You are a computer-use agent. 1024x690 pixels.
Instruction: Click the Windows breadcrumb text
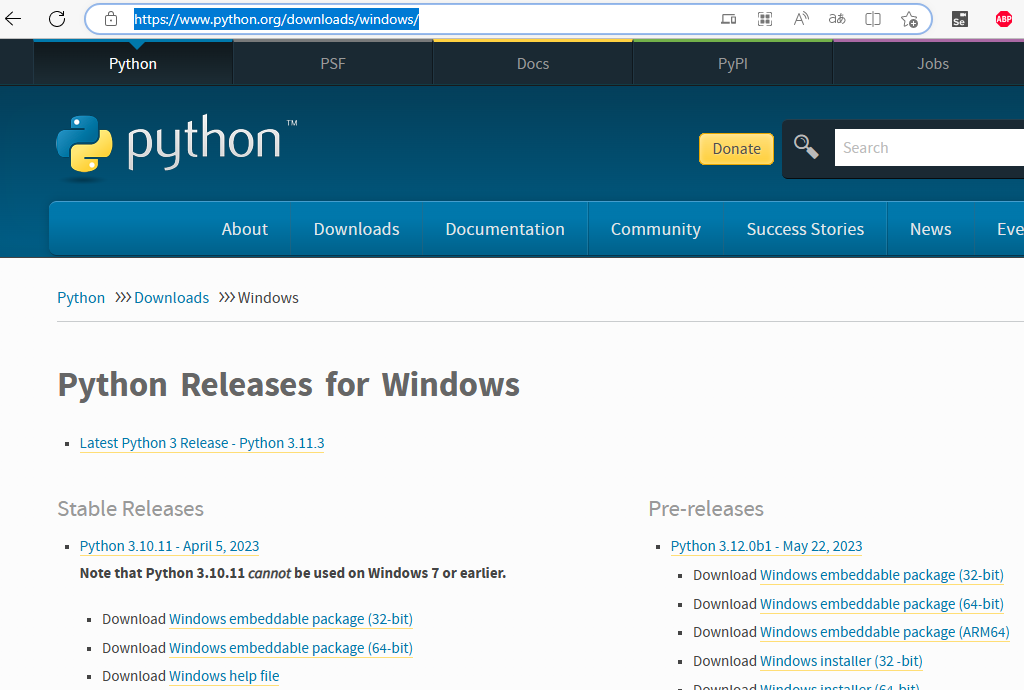(x=268, y=298)
